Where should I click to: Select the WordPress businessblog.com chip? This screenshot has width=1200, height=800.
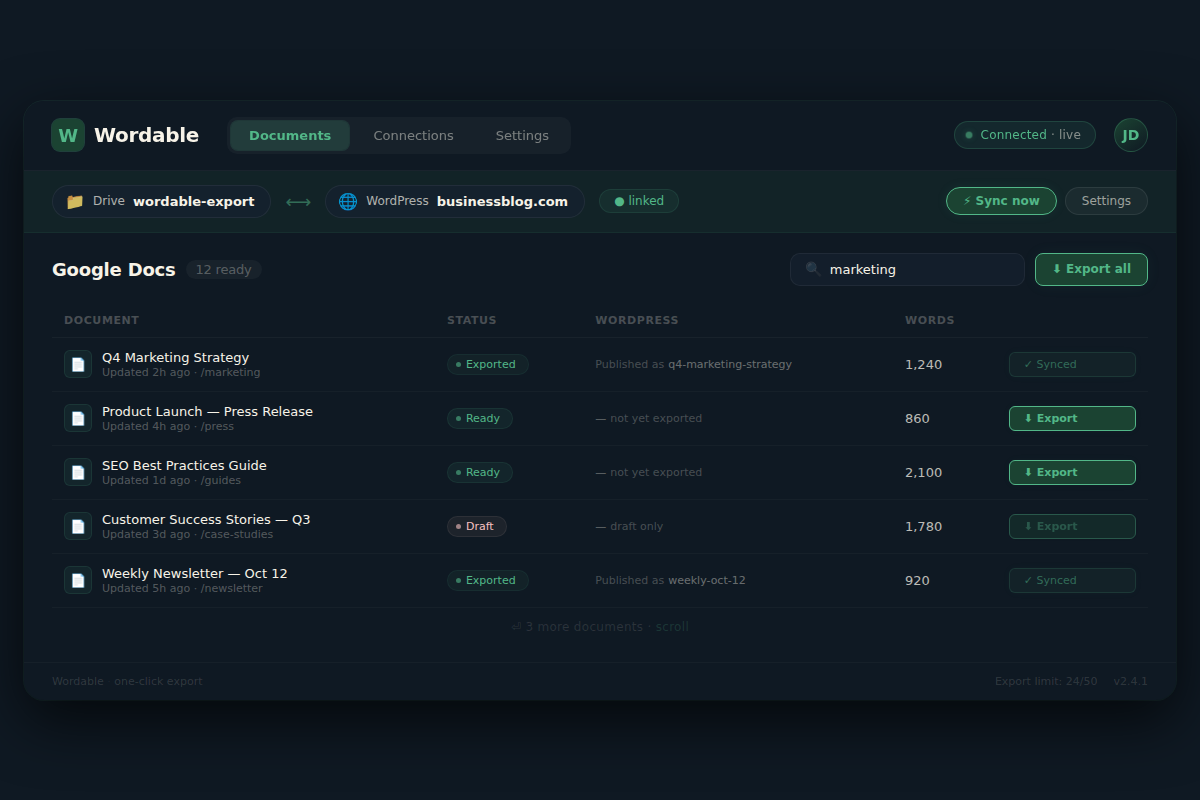tap(455, 201)
